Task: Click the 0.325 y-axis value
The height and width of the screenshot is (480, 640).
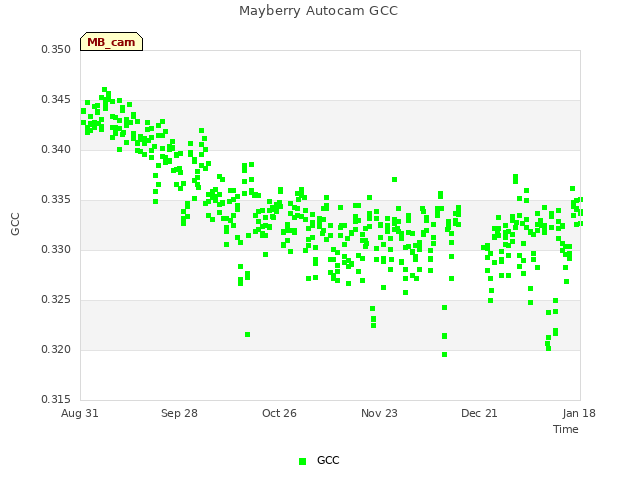Action: 56,300
